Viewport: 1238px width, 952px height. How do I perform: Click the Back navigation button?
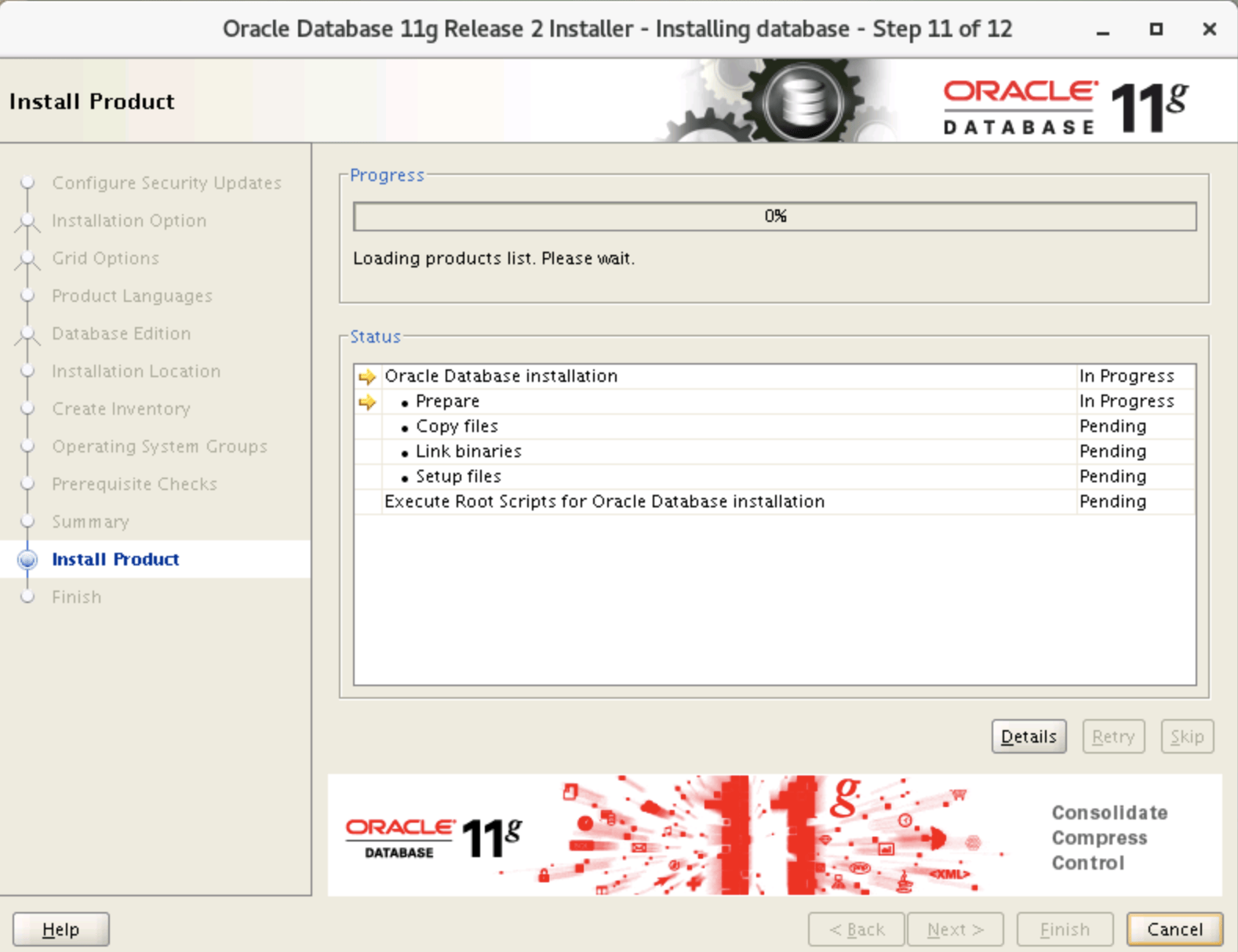[857, 929]
